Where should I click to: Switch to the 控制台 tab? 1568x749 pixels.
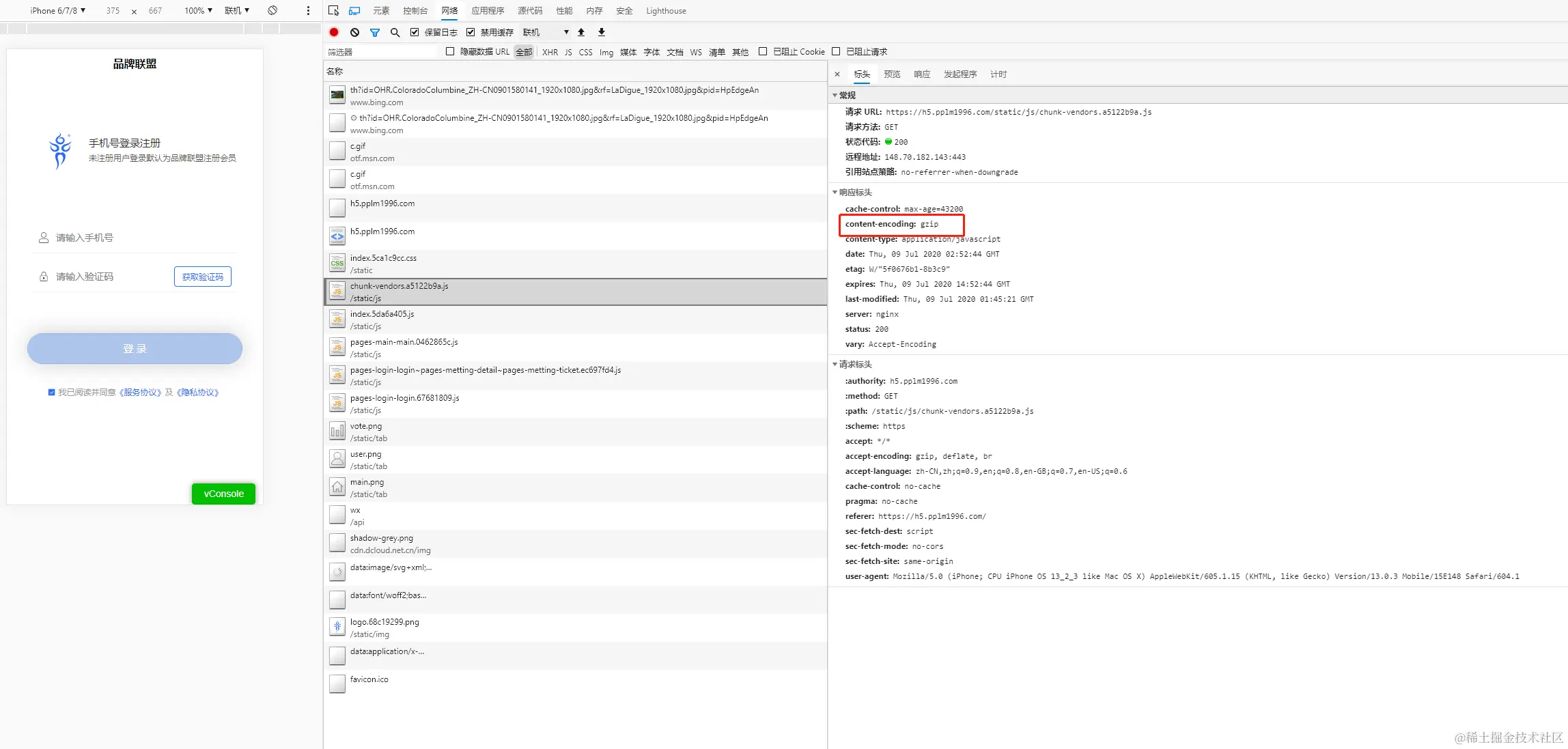(415, 10)
